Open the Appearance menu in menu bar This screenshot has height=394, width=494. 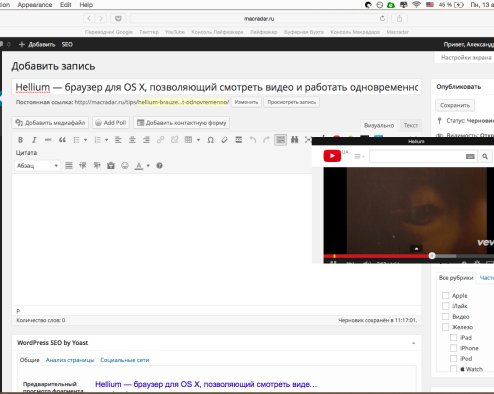pyautogui.click(x=35, y=5)
